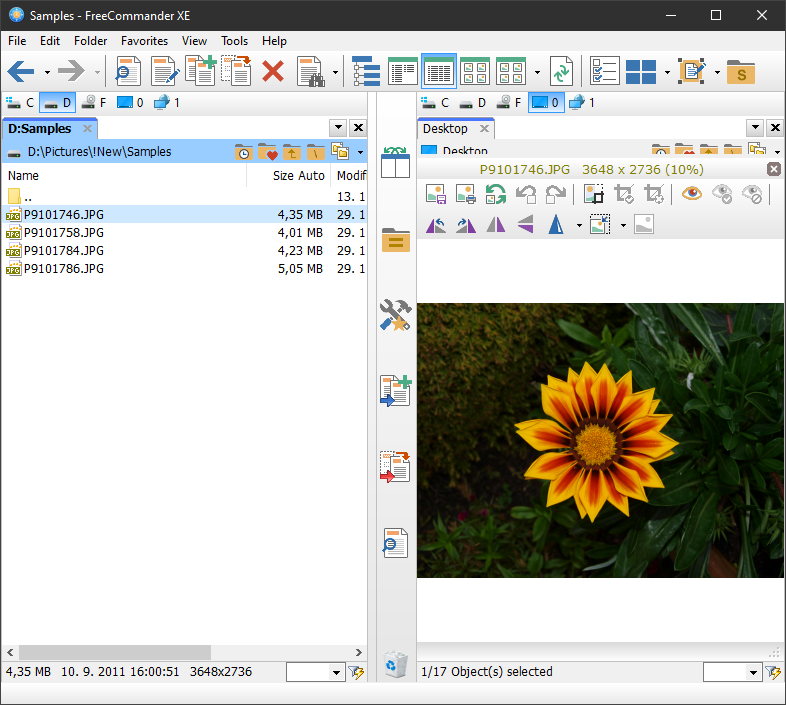Expand the left panel tab list dropdown
786x705 pixels.
(338, 128)
